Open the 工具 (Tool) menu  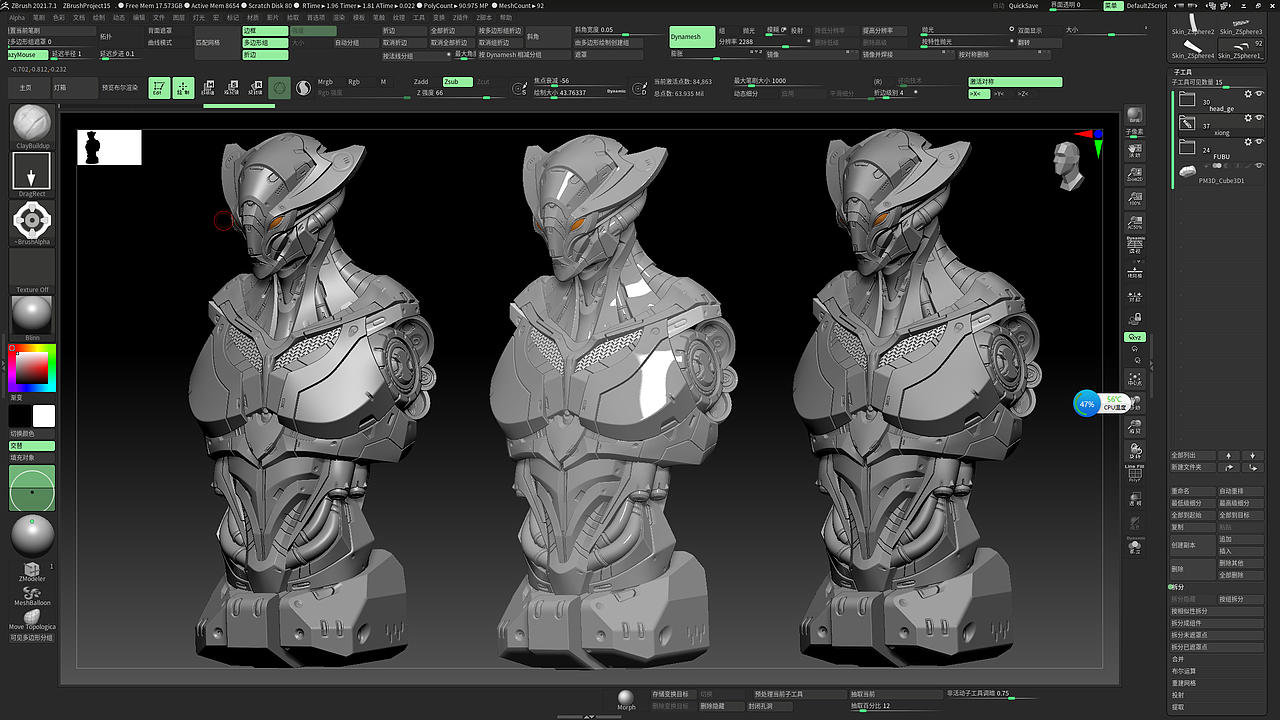(419, 17)
